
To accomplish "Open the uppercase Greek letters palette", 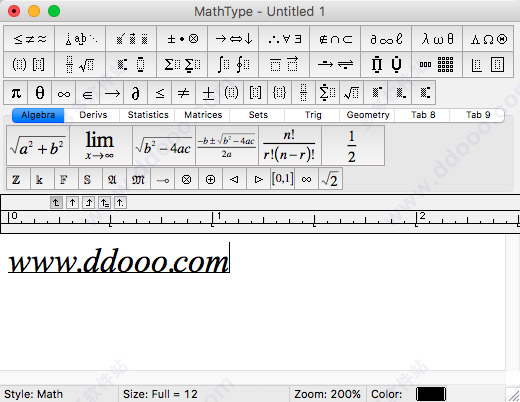I will click(x=488, y=39).
